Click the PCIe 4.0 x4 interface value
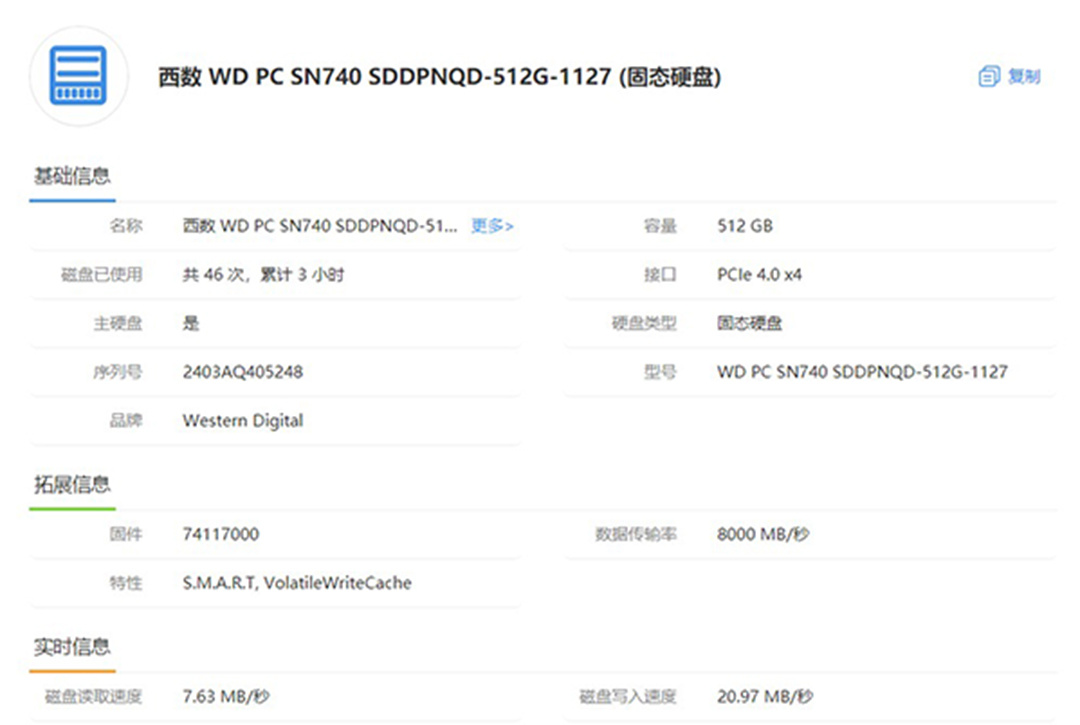The image size is (1080, 725). click(x=759, y=274)
